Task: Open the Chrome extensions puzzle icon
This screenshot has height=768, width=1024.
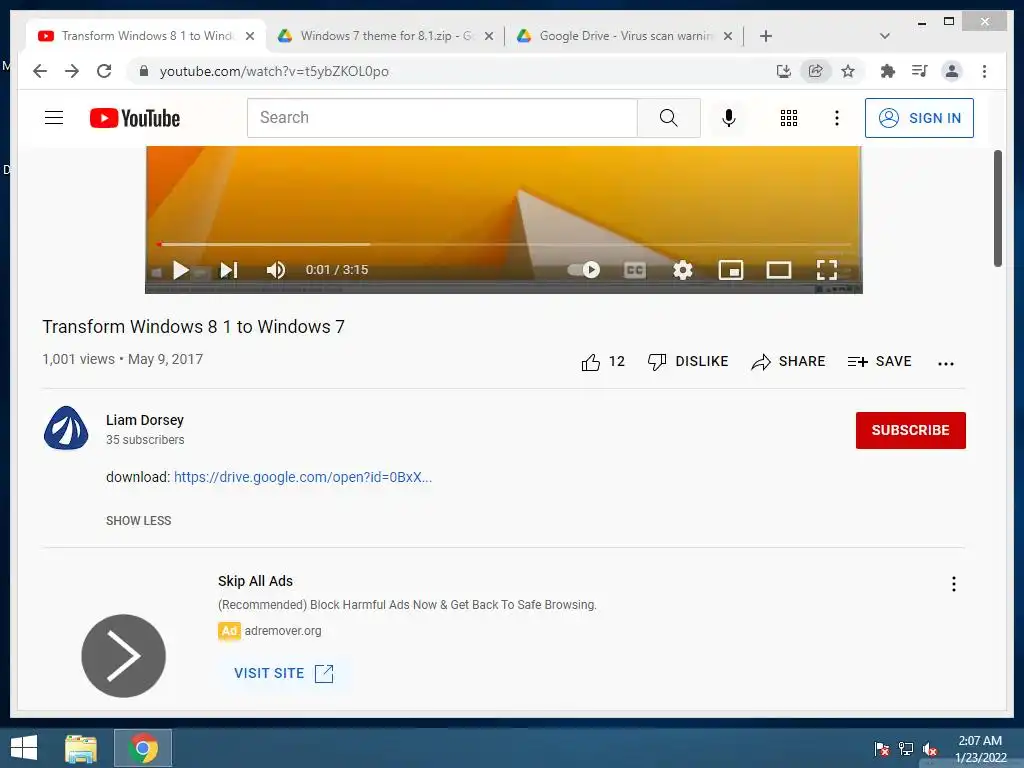Action: (x=888, y=71)
